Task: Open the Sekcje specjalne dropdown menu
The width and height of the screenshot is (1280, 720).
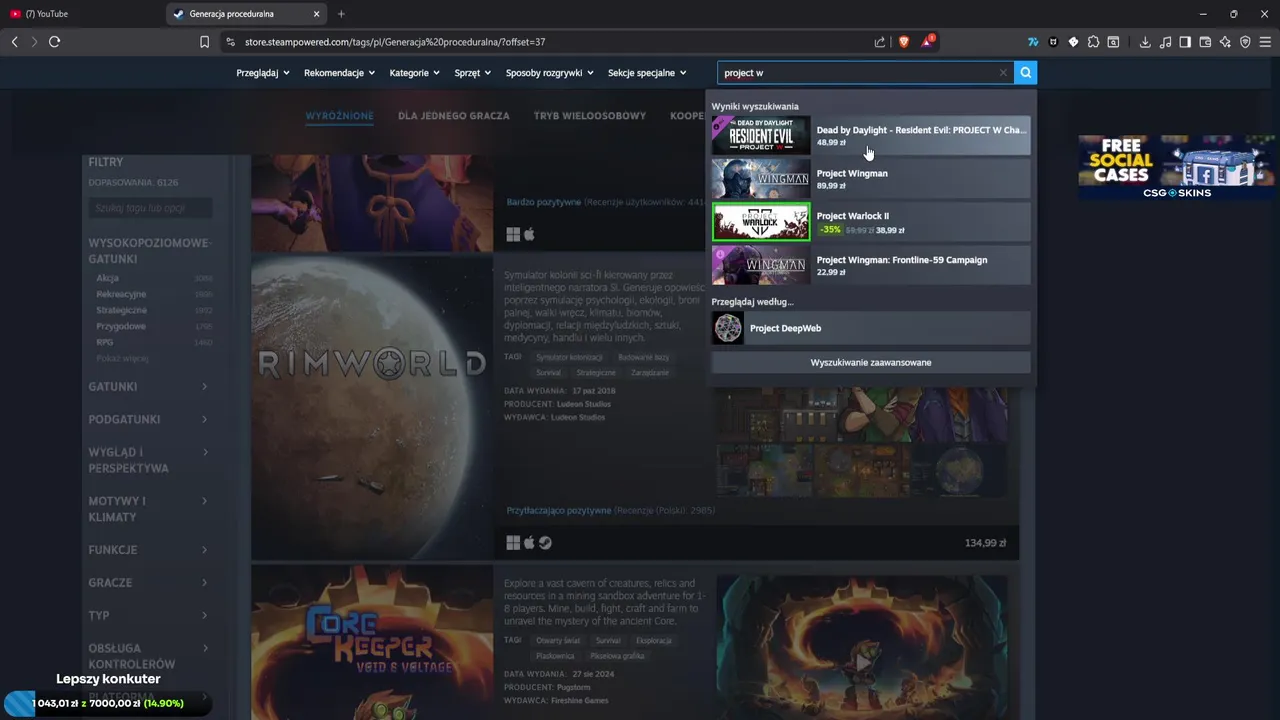Action: (x=648, y=73)
